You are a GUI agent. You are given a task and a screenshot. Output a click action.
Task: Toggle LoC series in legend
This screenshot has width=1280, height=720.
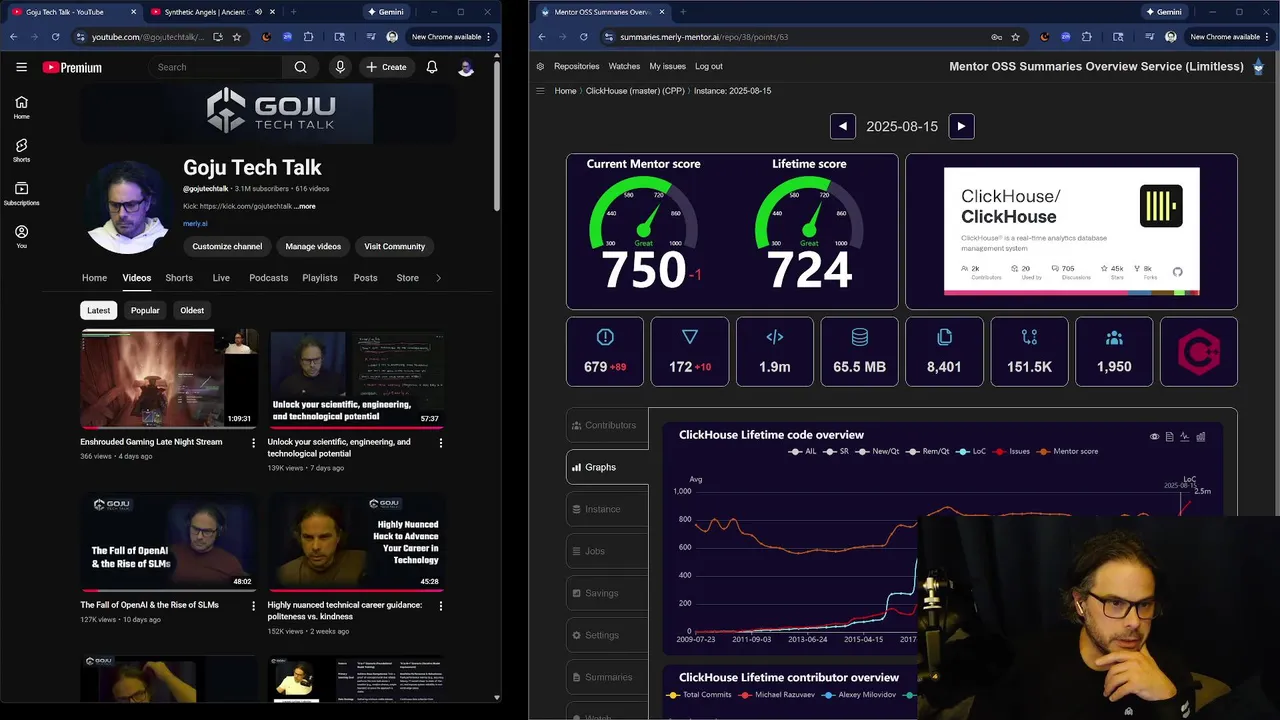971,451
